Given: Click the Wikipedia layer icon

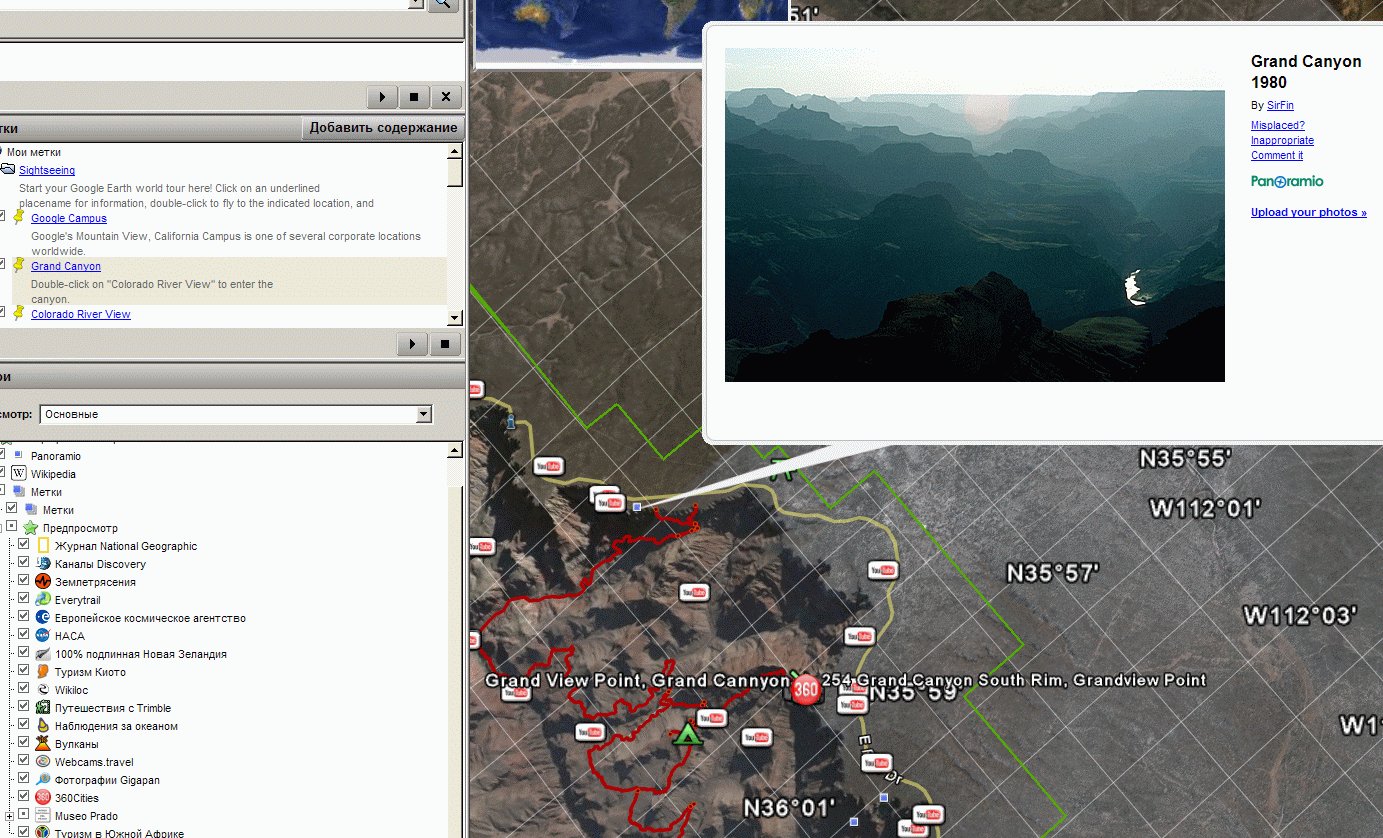Looking at the screenshot, I should 19,474.
